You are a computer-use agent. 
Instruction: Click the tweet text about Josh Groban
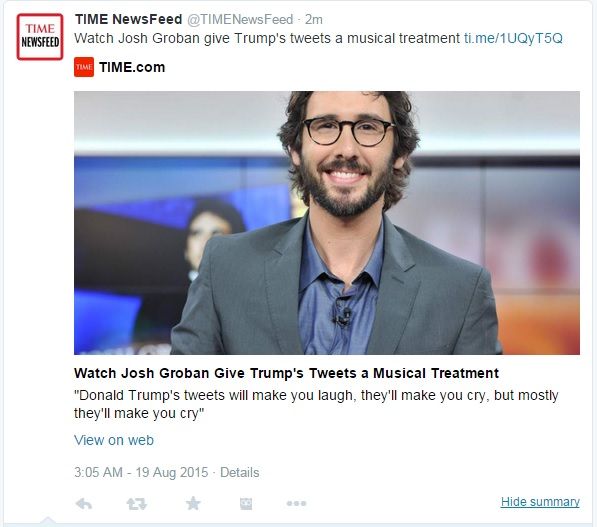(267, 38)
